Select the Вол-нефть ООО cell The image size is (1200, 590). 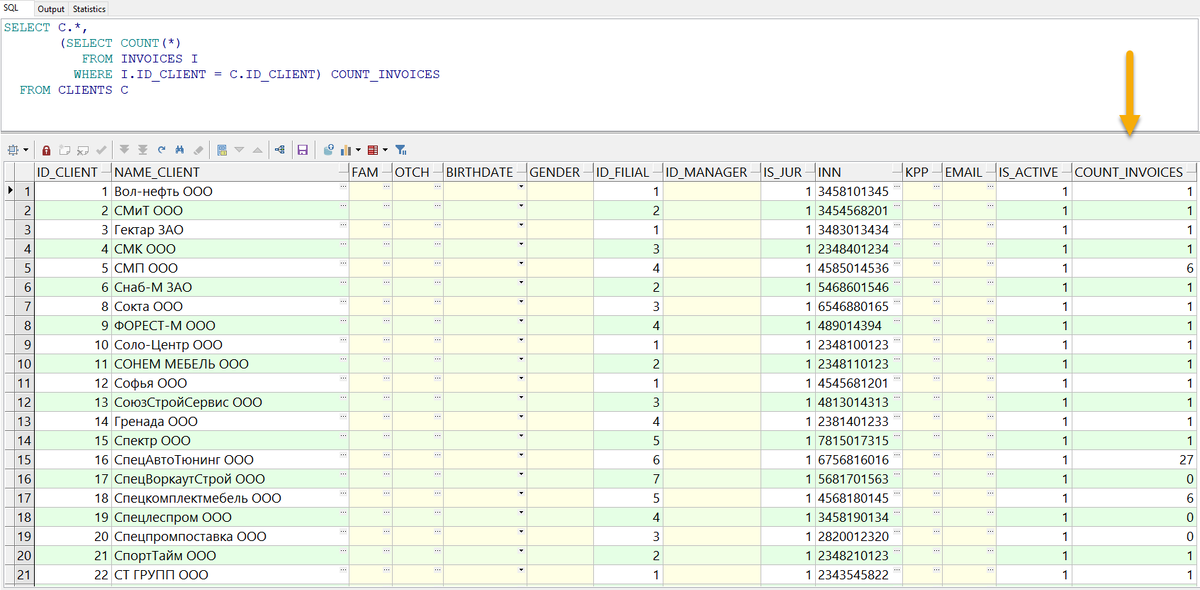coord(231,191)
